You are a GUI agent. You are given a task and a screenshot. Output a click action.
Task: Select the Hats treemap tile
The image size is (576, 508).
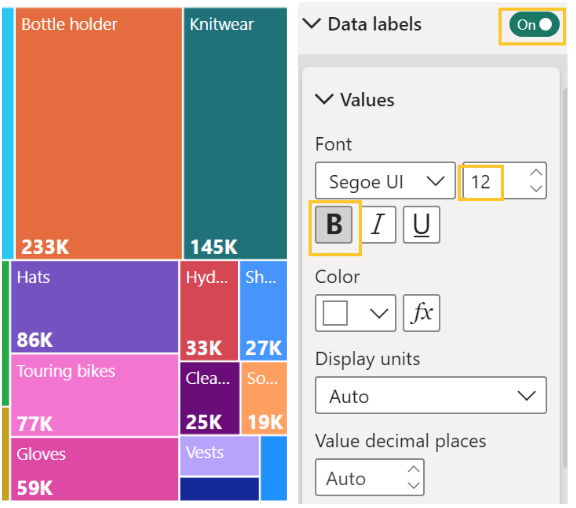(x=94, y=307)
